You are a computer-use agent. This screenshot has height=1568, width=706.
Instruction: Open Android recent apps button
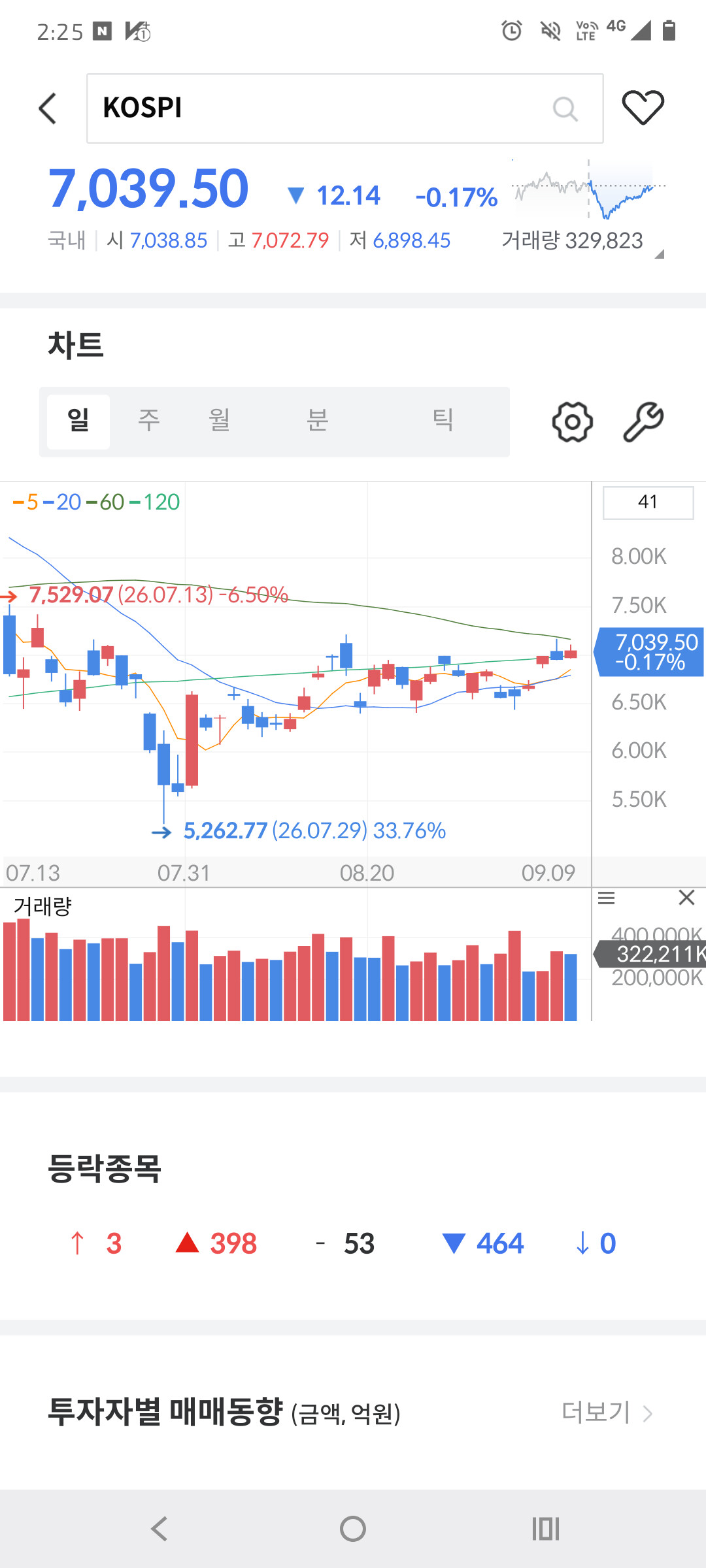pos(546,1529)
